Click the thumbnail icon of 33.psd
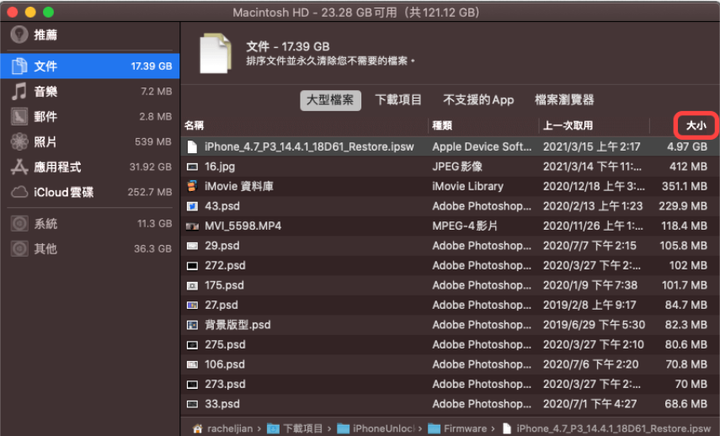 pos(192,404)
